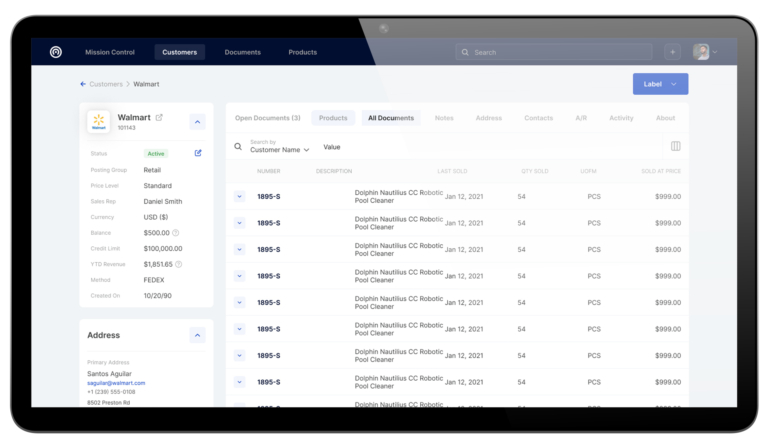The height and width of the screenshot is (447, 768).
Task: Click the $100,000.00 credit limit value
Action: pyautogui.click(x=163, y=249)
